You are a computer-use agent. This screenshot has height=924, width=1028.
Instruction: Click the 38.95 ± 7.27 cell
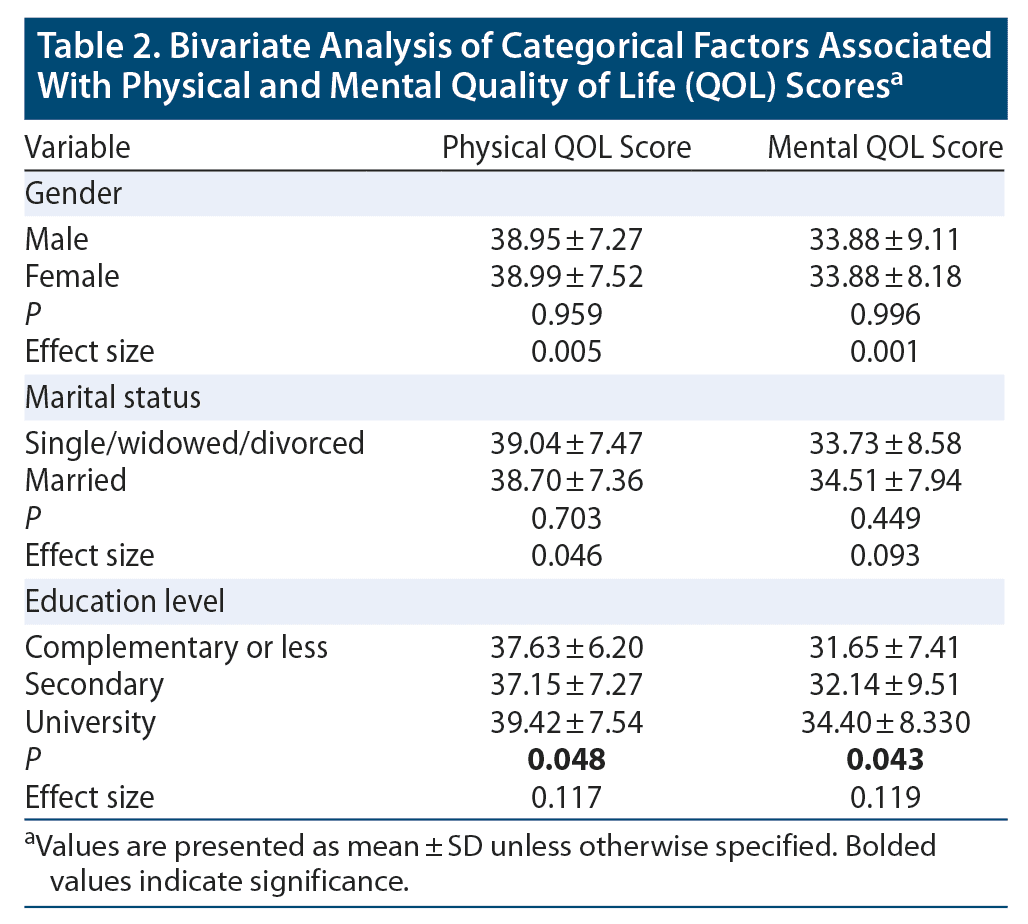point(567,239)
